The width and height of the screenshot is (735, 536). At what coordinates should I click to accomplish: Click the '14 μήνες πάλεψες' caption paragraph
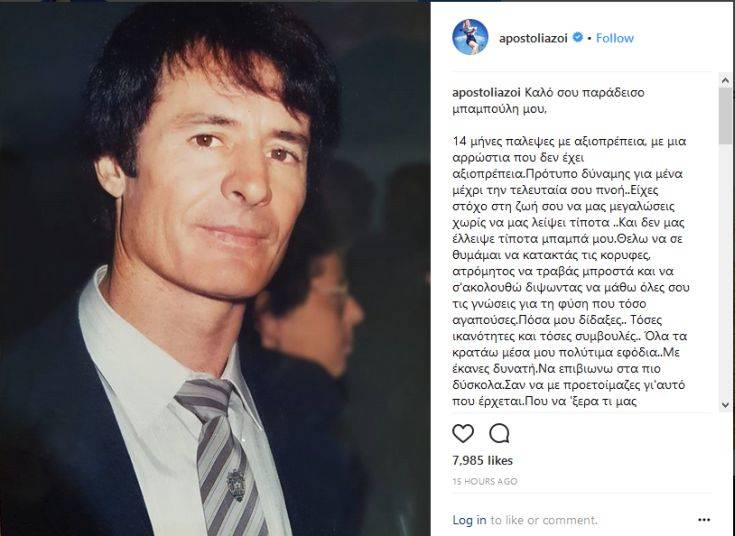[570, 272]
